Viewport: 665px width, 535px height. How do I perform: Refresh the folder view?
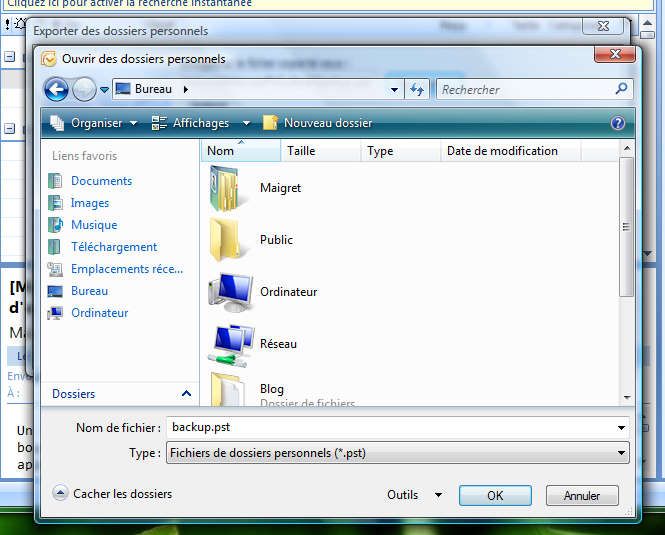(416, 90)
